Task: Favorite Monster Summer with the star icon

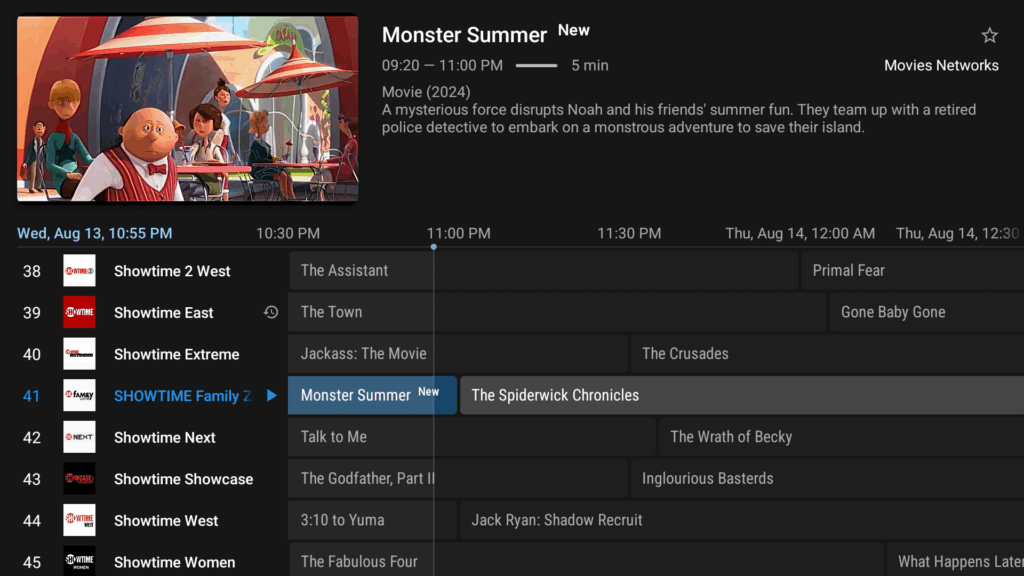Action: point(989,35)
